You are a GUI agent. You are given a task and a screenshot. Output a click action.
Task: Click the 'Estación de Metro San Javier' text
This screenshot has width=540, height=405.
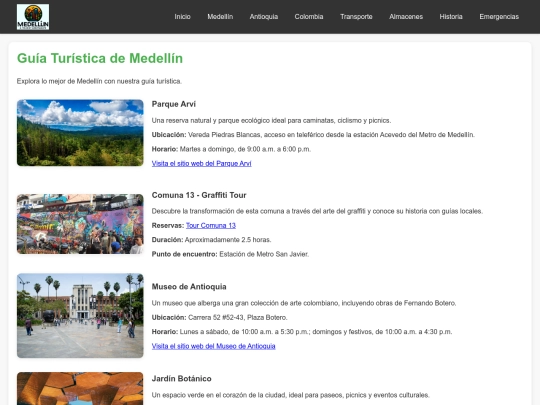[264, 254]
